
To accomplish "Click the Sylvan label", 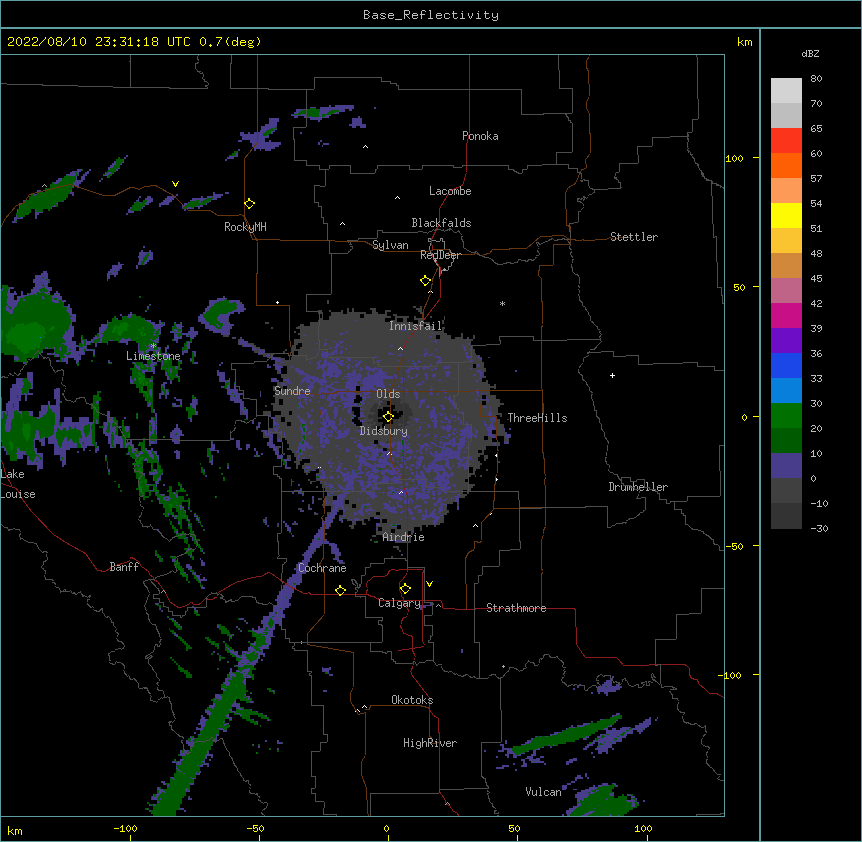I will [x=390, y=245].
